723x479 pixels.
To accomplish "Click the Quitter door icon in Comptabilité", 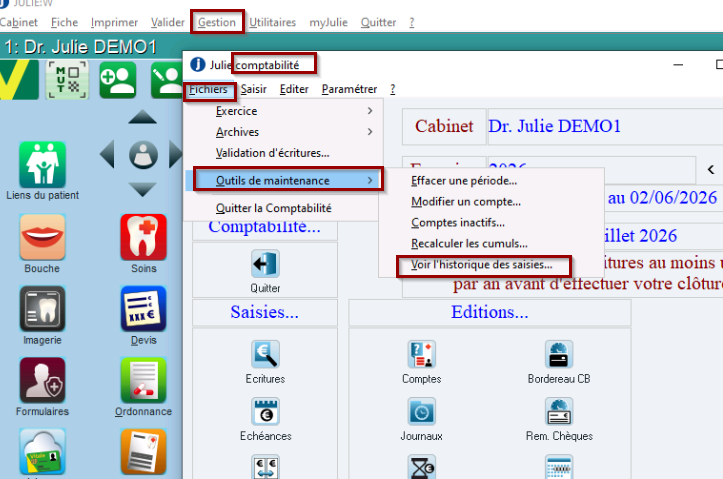I will point(265,264).
